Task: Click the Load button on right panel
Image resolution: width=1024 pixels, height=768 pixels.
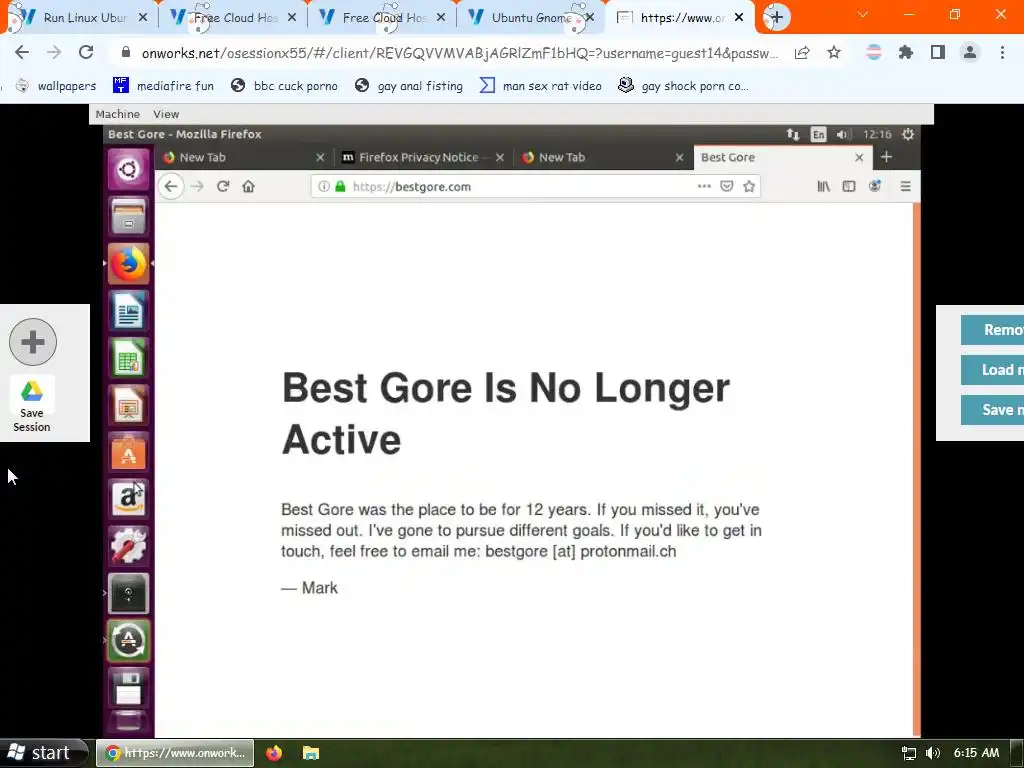Action: click(x=992, y=370)
